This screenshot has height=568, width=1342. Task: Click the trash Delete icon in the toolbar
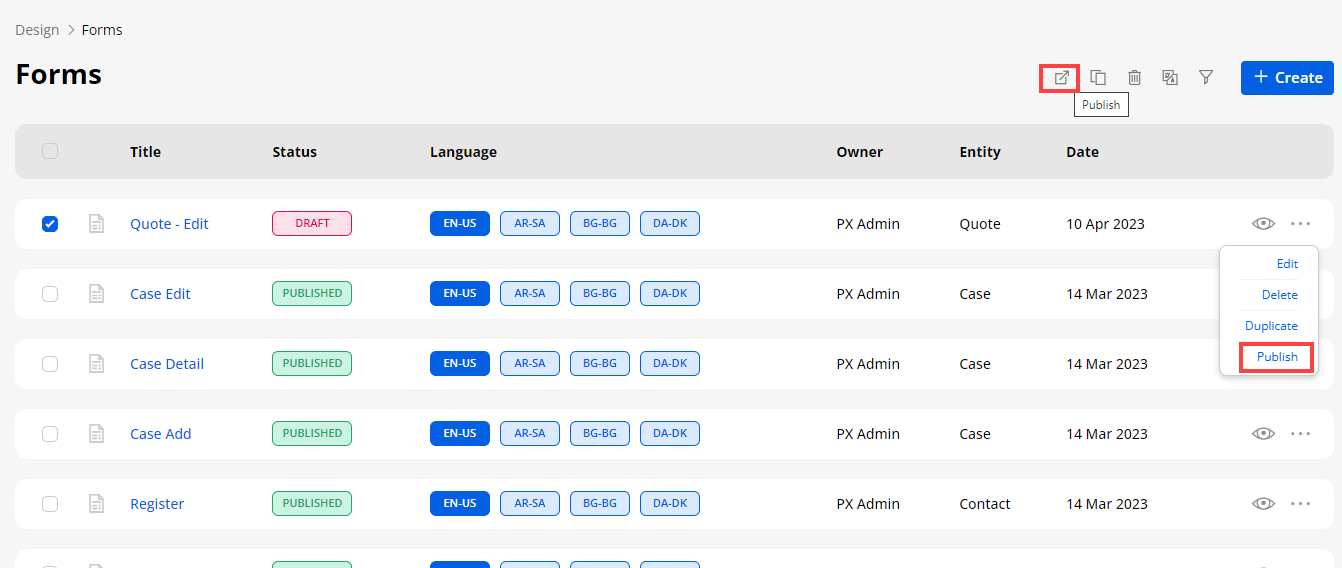coord(1134,78)
